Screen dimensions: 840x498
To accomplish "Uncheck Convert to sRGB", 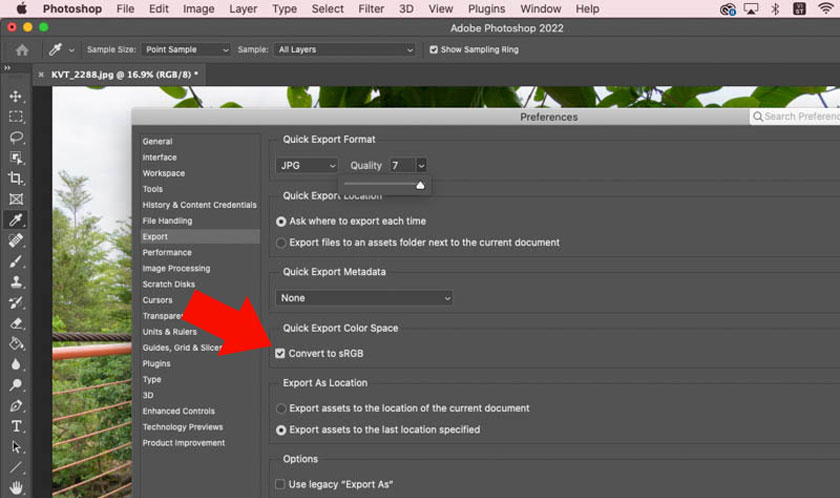I will point(281,353).
